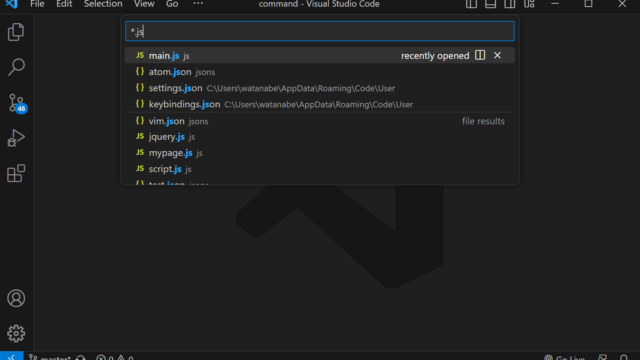Viewport: 640px width, 360px height.
Task: Open the Explorer view in activity bar
Action: pyautogui.click(x=16, y=32)
